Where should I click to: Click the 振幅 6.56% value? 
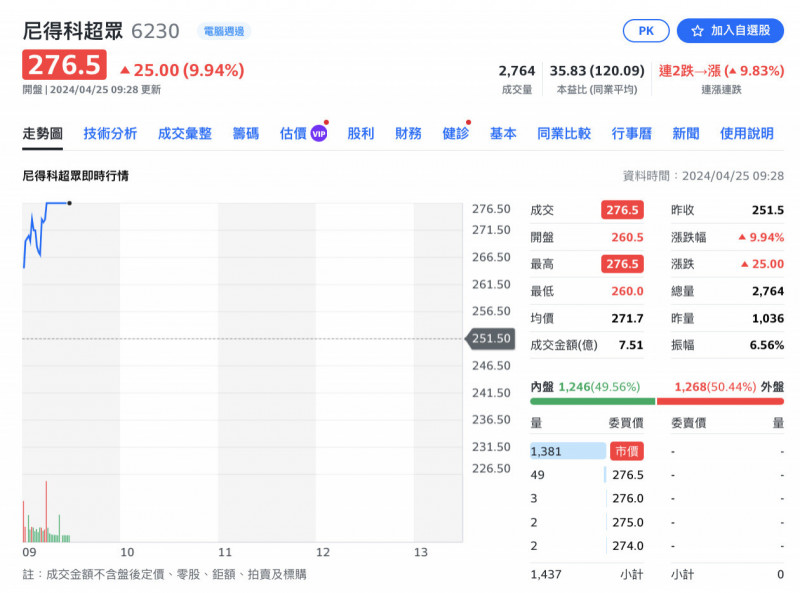pyautogui.click(x=766, y=345)
